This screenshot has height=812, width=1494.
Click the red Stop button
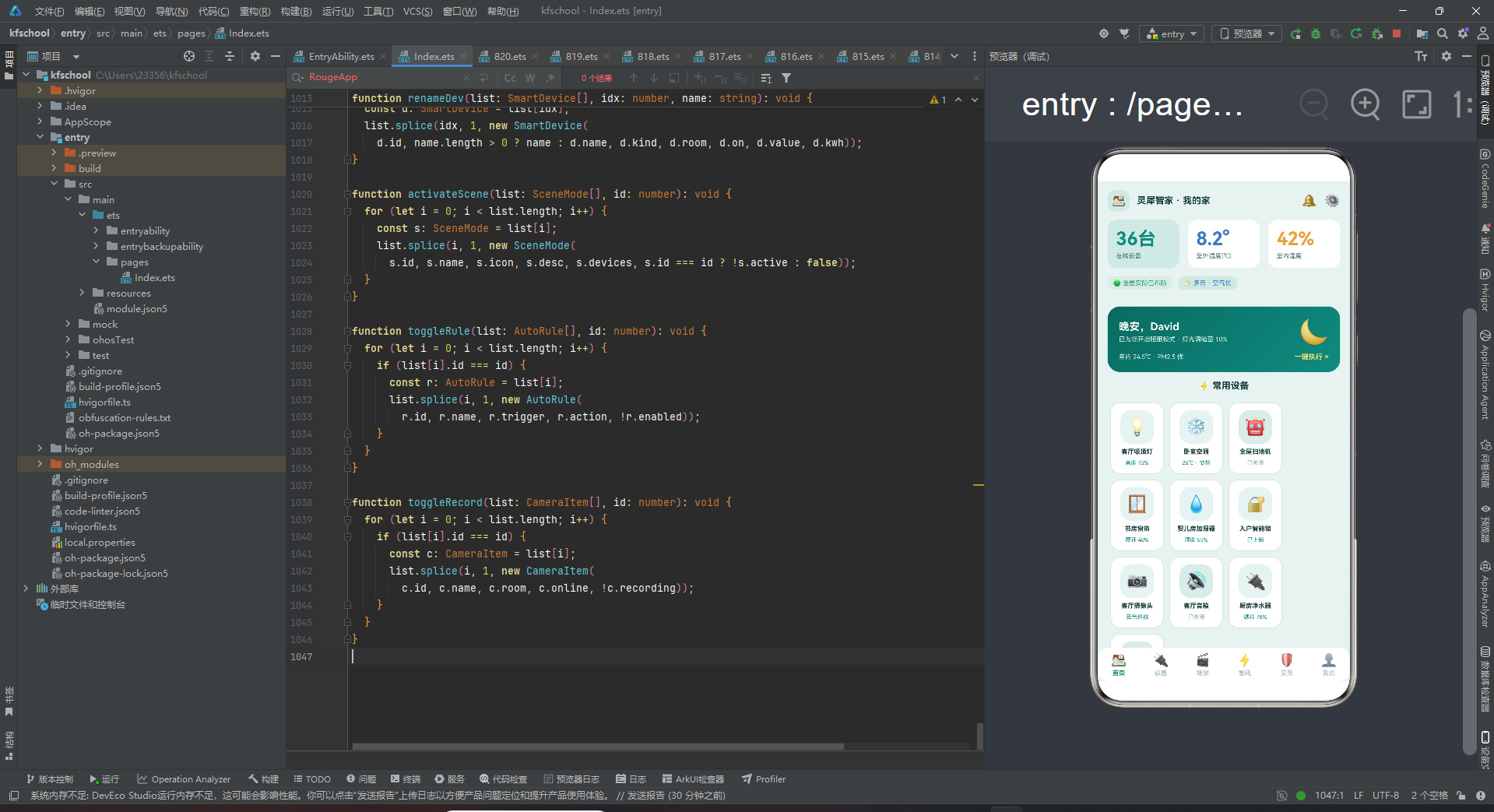(1397, 33)
